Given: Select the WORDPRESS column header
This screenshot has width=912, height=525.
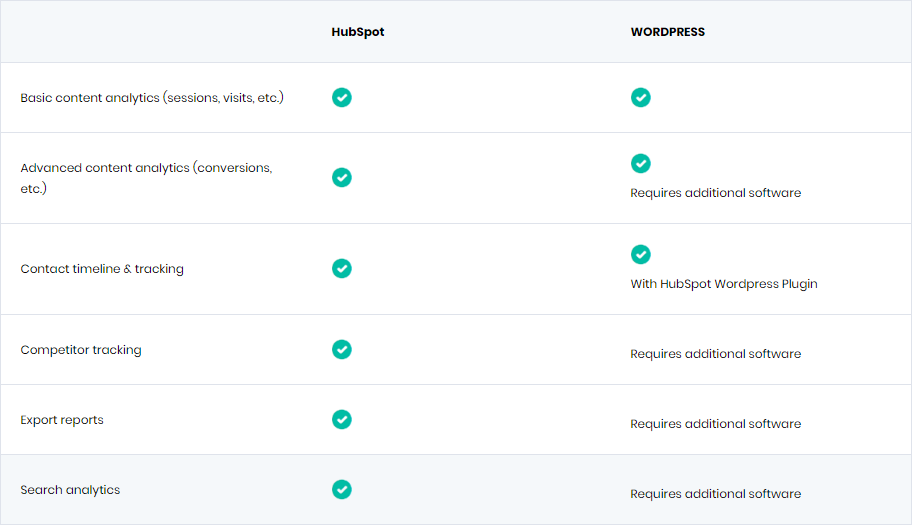Looking at the screenshot, I should (x=668, y=32).
